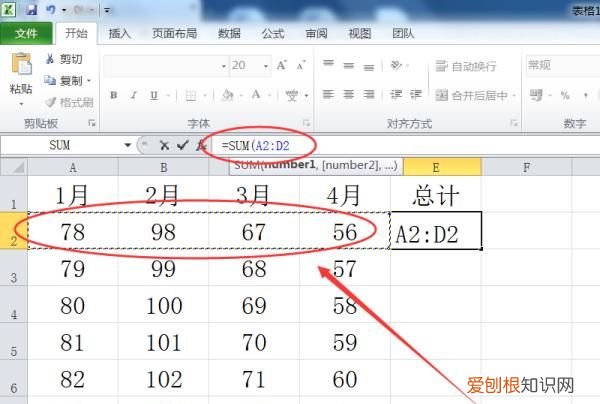Save the workbook with the floppy disk icon
The height and width of the screenshot is (404, 600).
coord(31,9)
